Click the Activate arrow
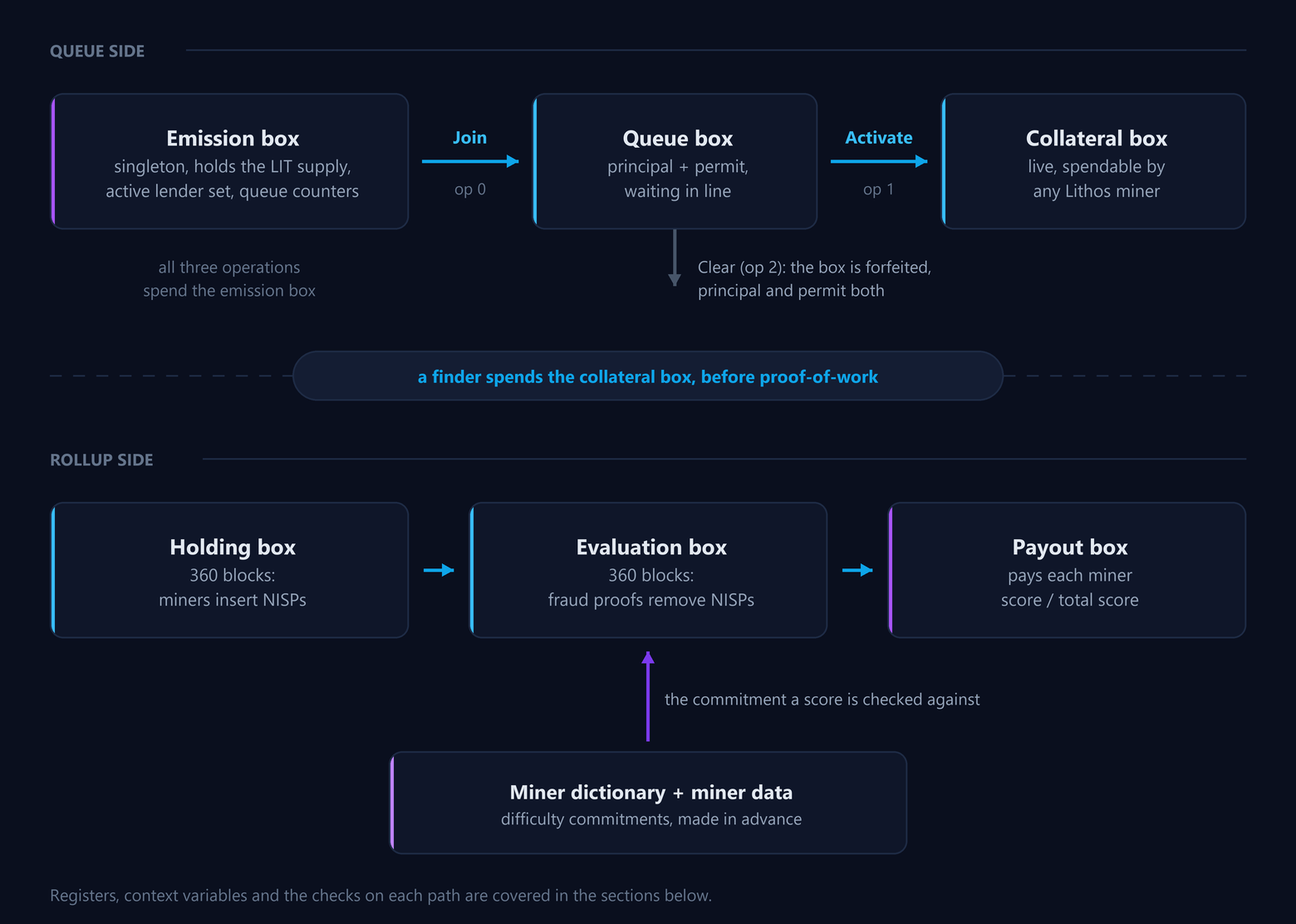The image size is (1296, 924). tap(879, 161)
